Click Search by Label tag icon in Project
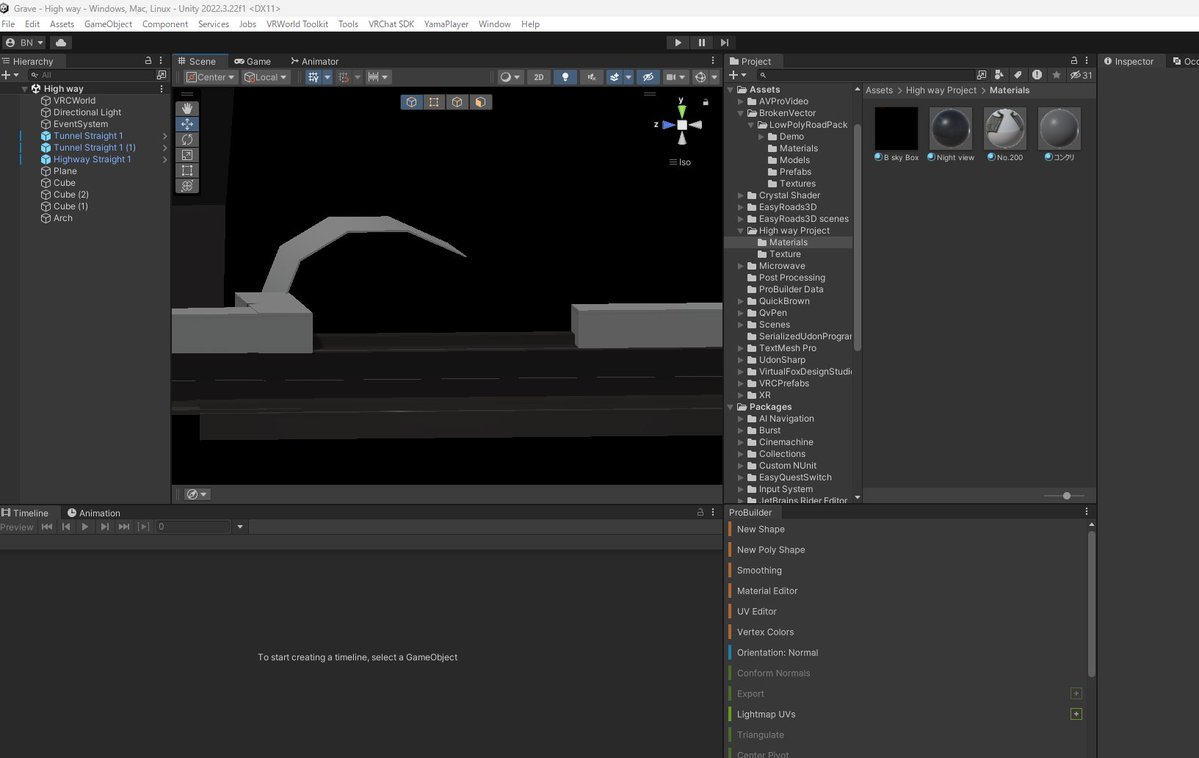 click(1018, 75)
